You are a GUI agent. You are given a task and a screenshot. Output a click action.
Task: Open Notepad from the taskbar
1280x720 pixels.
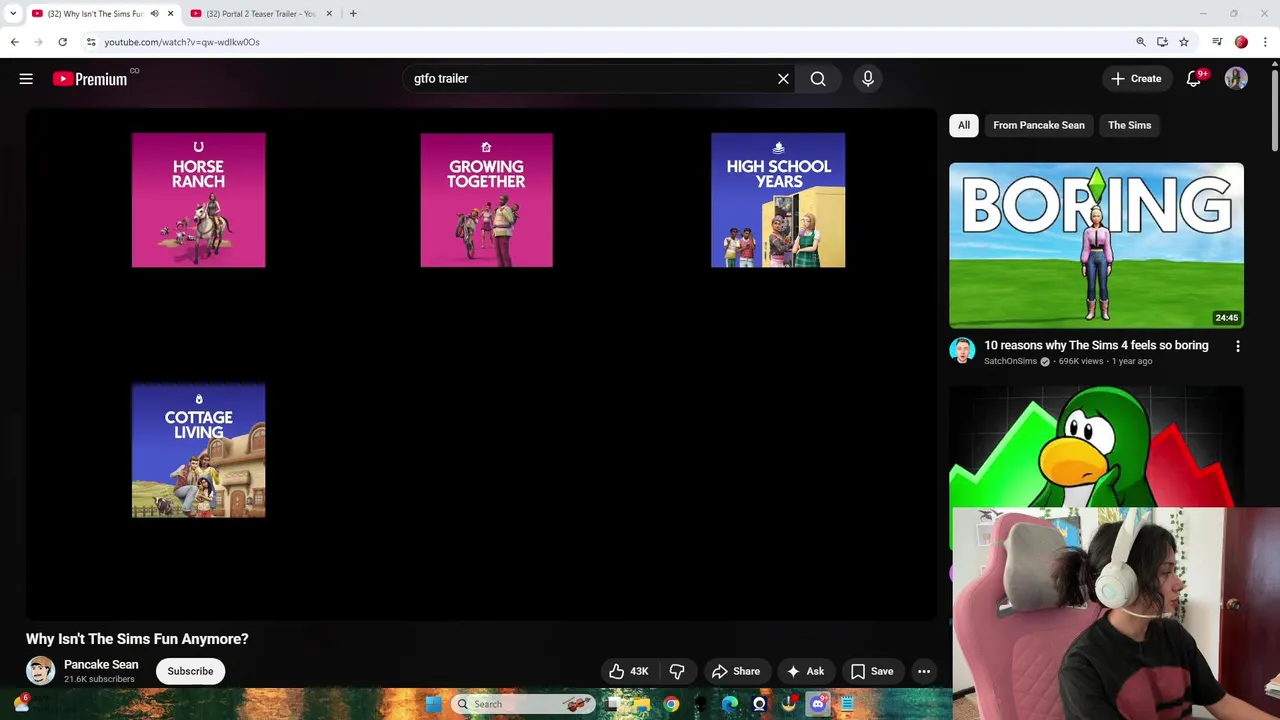coord(847,704)
